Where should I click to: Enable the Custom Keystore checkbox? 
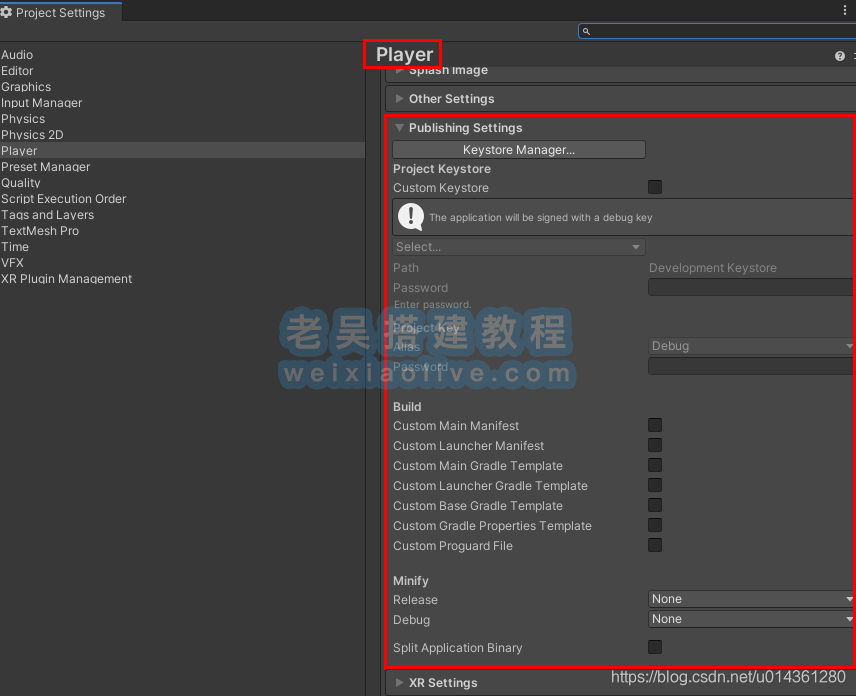click(x=655, y=187)
